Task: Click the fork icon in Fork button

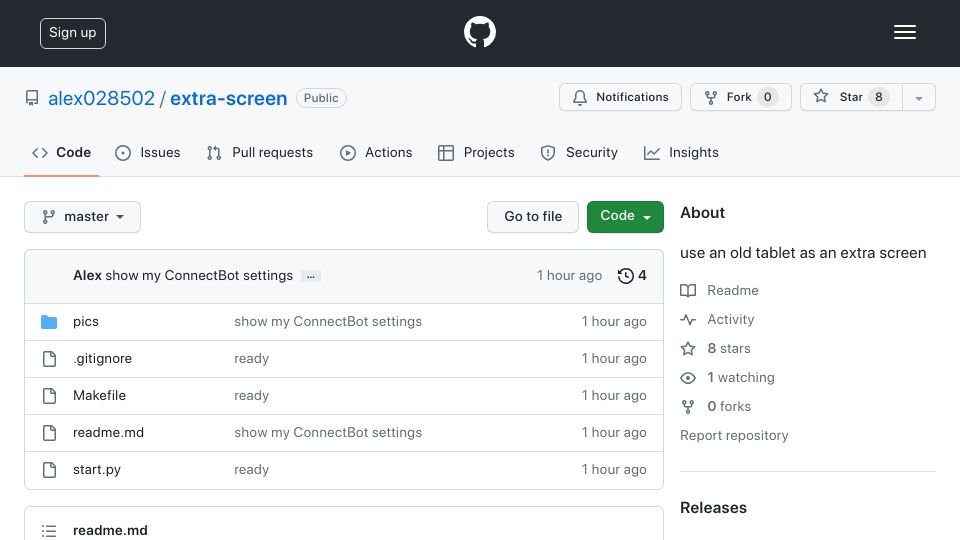Action: coord(711,97)
